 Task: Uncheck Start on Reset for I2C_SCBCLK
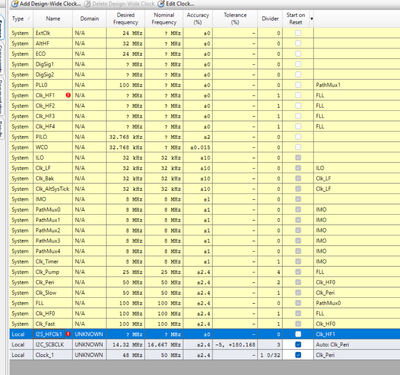(298, 344)
